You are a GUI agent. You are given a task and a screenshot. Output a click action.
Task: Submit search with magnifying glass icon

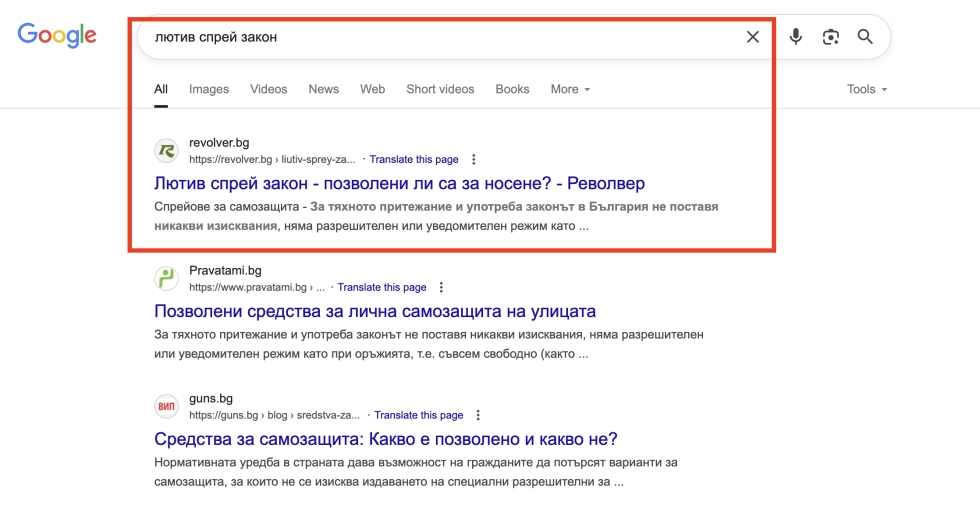pos(865,37)
